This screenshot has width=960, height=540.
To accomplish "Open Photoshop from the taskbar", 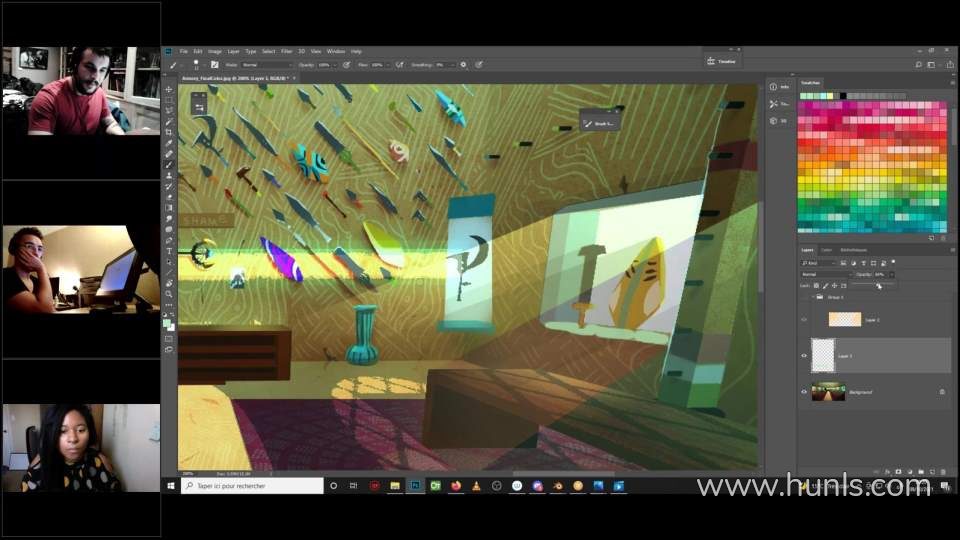I will 415,486.
